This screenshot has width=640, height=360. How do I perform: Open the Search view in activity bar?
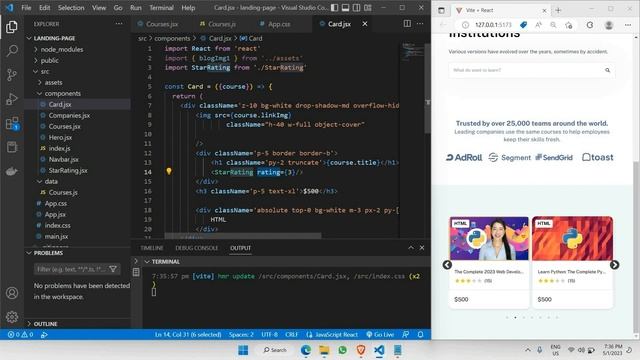12,51
